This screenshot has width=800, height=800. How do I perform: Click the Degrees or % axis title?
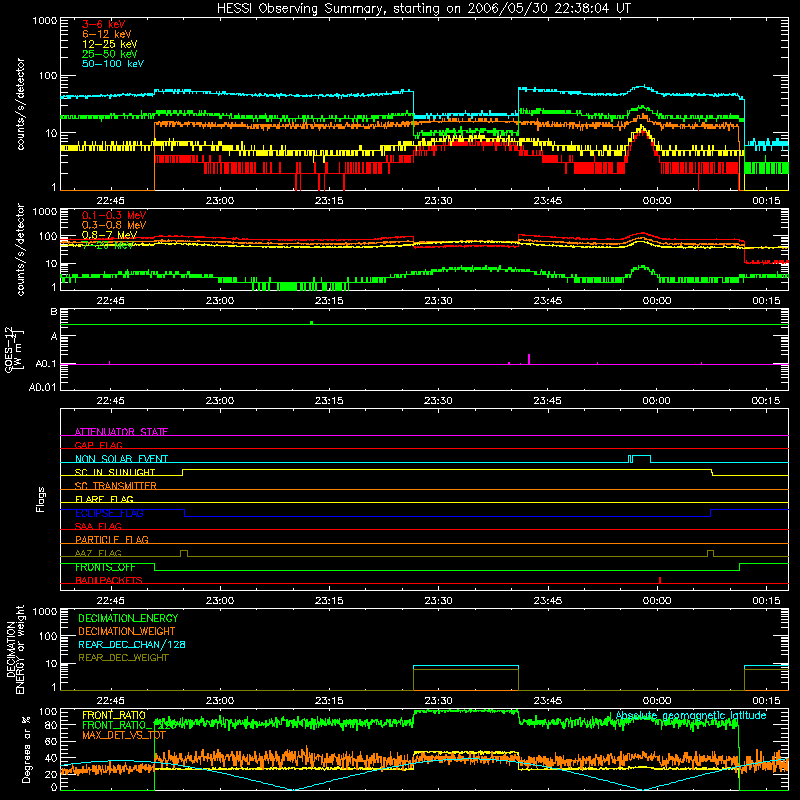tap(26, 749)
